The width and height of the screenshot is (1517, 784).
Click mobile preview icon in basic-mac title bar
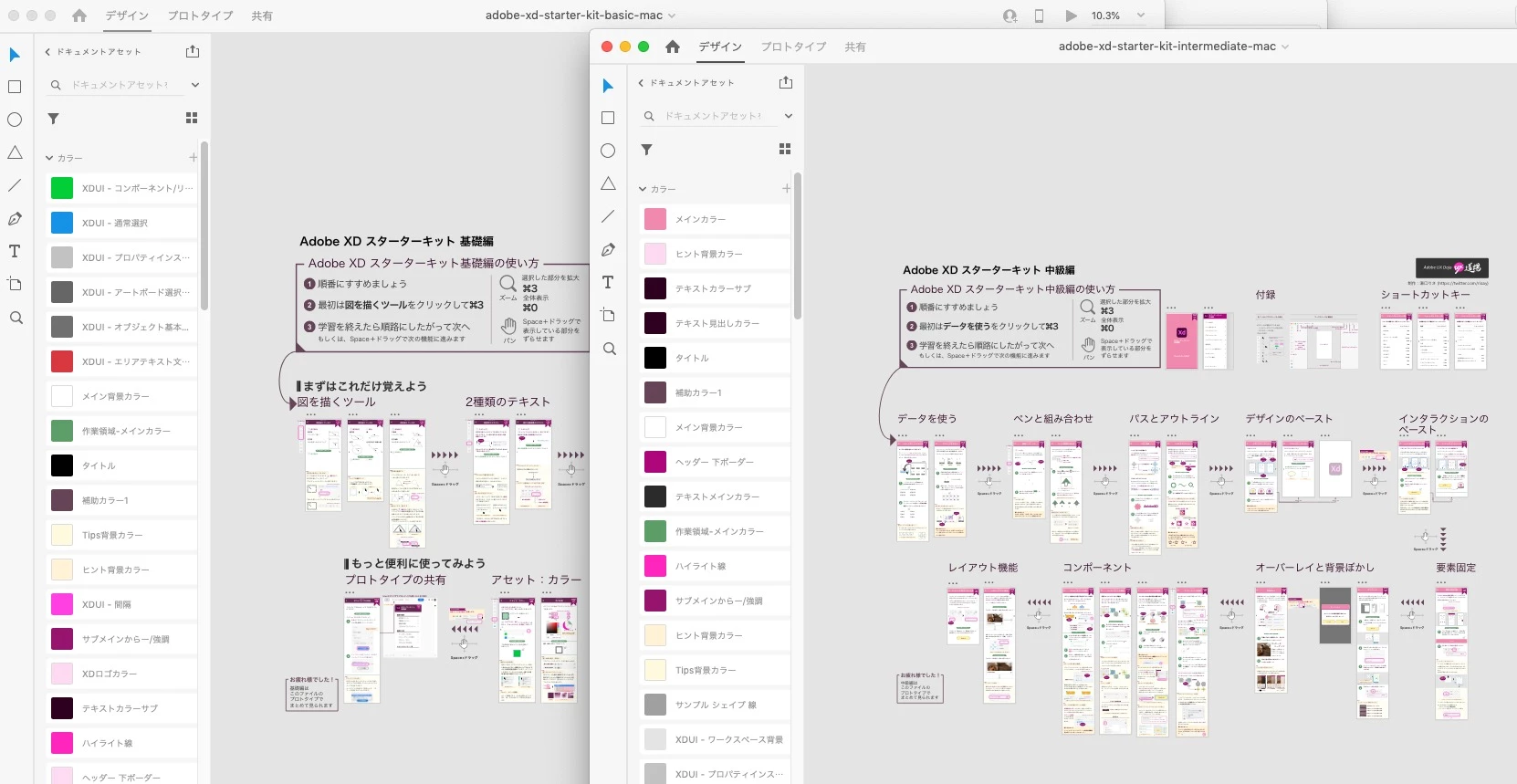click(x=1039, y=16)
